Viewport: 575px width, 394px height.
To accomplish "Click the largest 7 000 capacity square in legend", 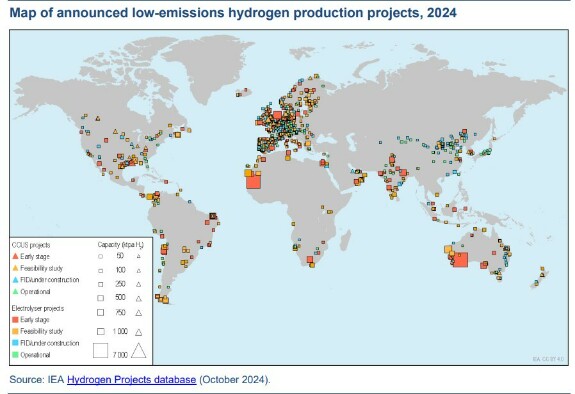I will [100, 350].
